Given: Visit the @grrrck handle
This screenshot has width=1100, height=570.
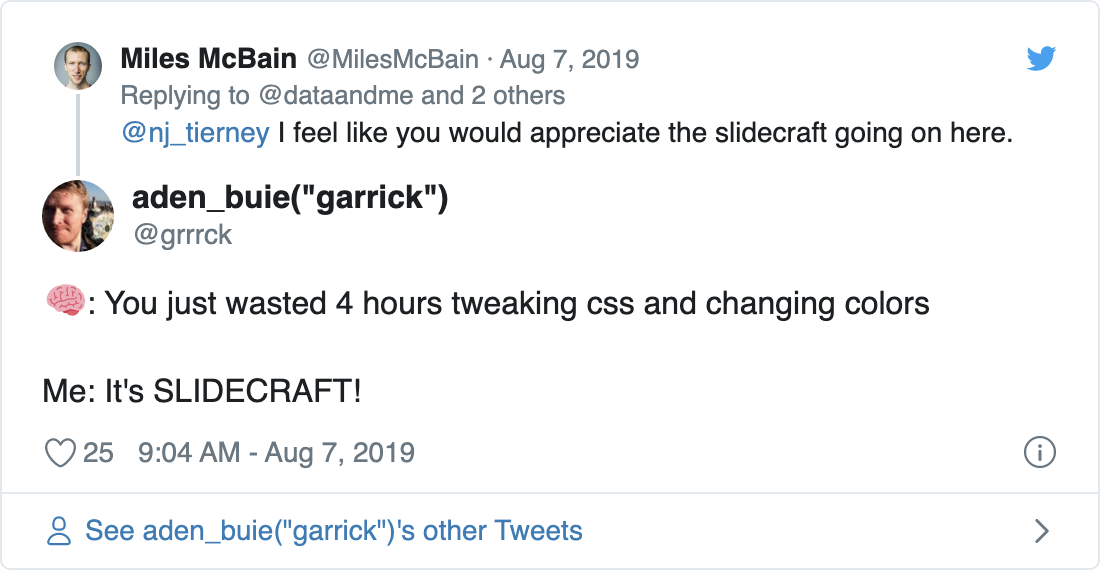Looking at the screenshot, I should 182,234.
